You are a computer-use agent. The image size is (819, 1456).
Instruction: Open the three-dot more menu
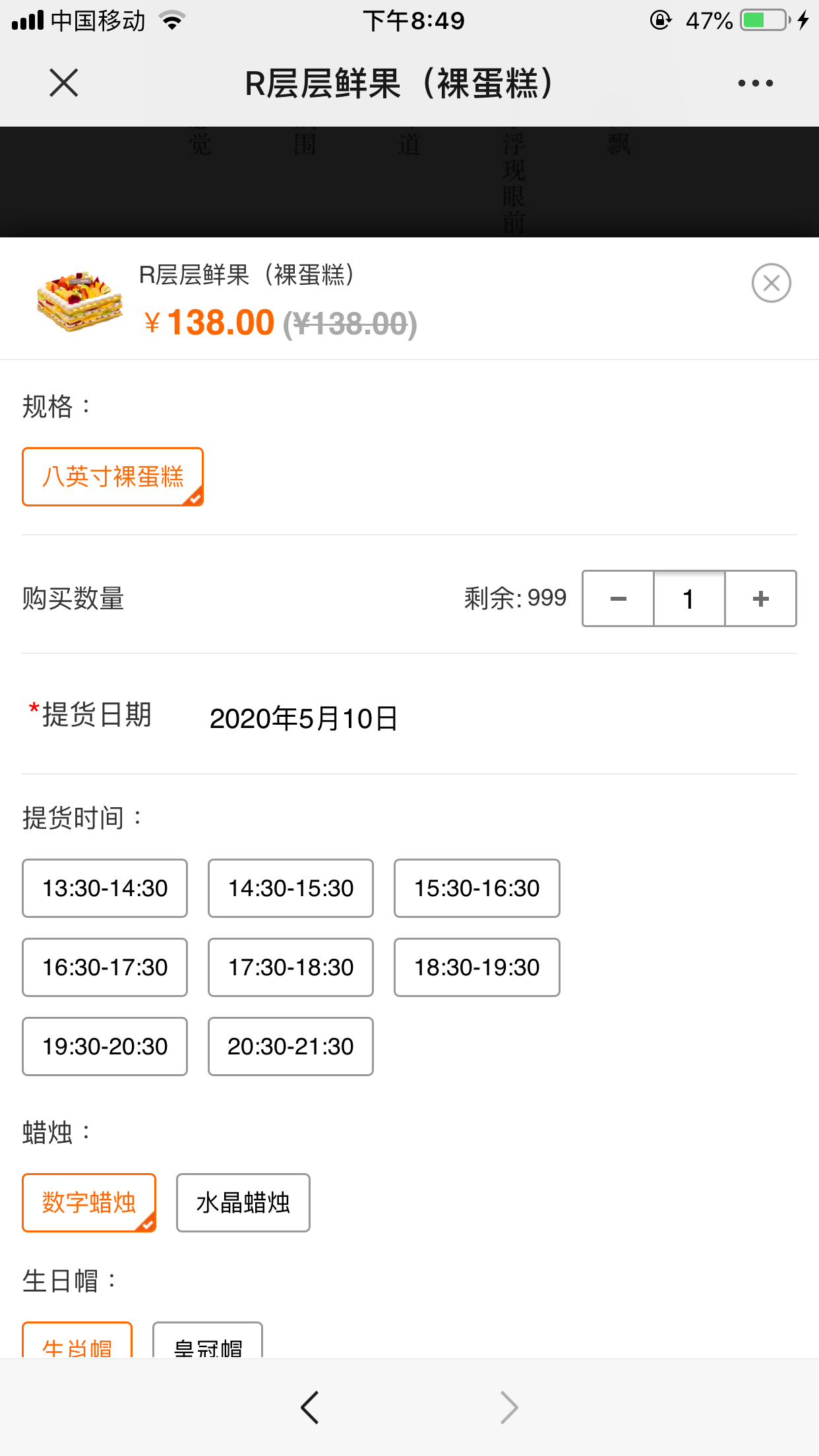(x=755, y=83)
